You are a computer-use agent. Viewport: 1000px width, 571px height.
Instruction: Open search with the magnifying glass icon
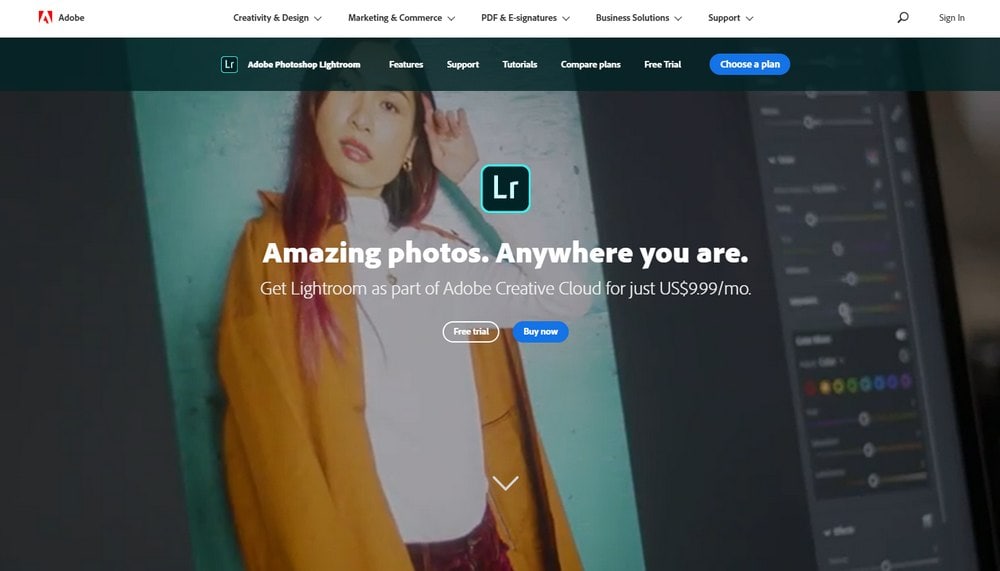(x=903, y=17)
